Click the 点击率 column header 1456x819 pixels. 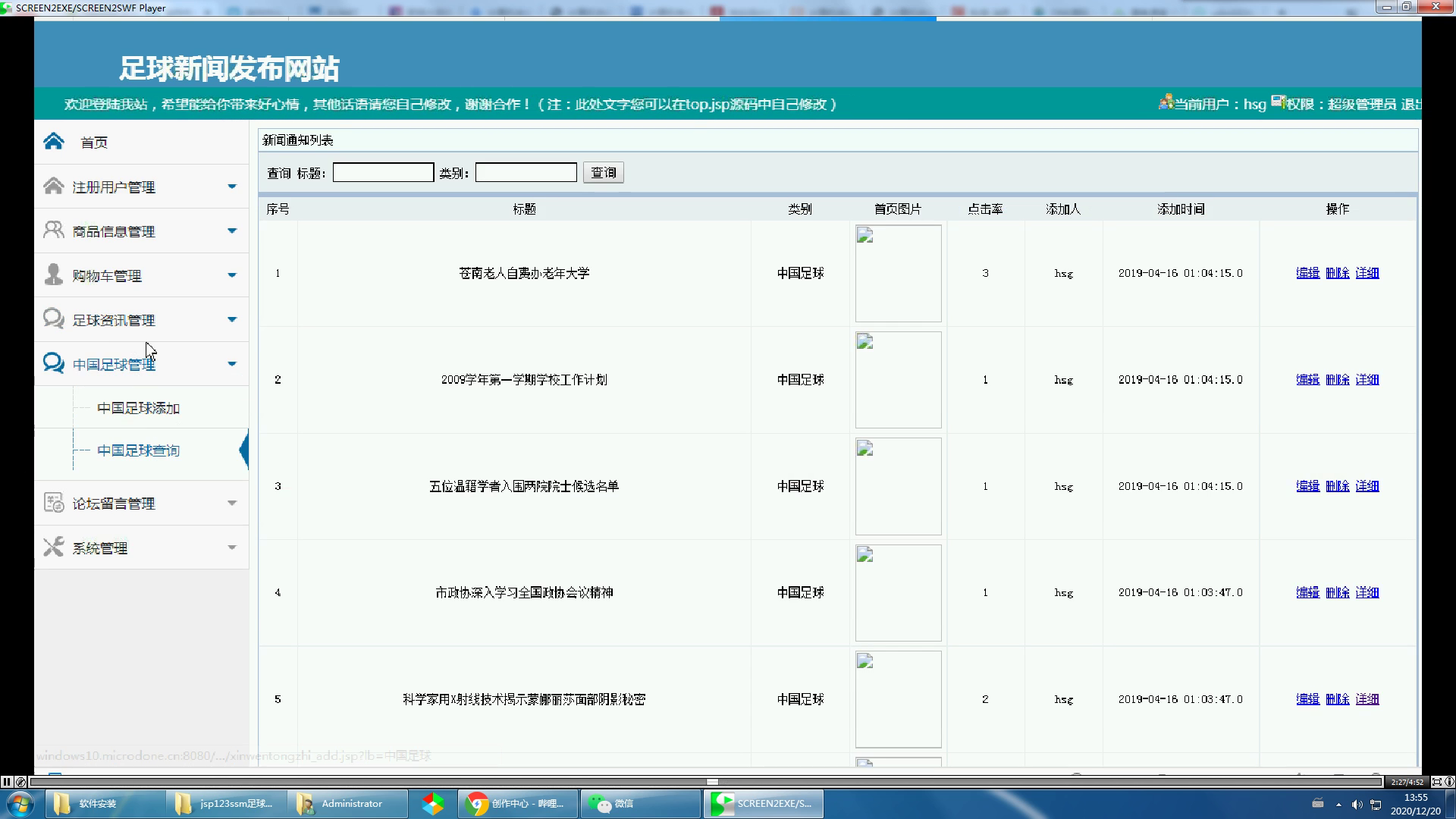985,209
